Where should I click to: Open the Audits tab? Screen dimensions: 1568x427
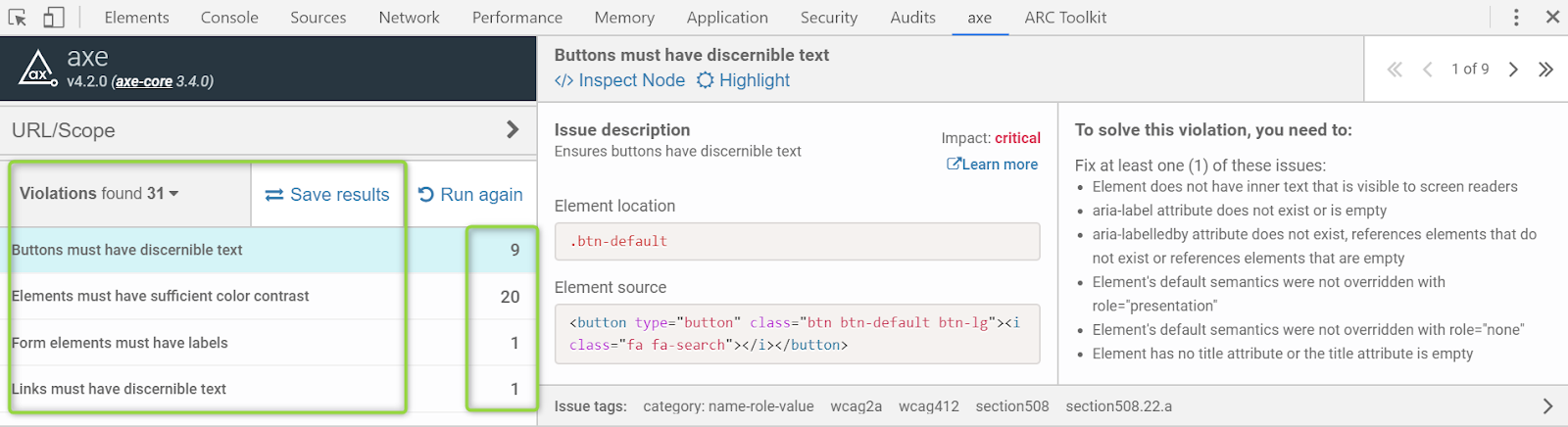click(912, 18)
